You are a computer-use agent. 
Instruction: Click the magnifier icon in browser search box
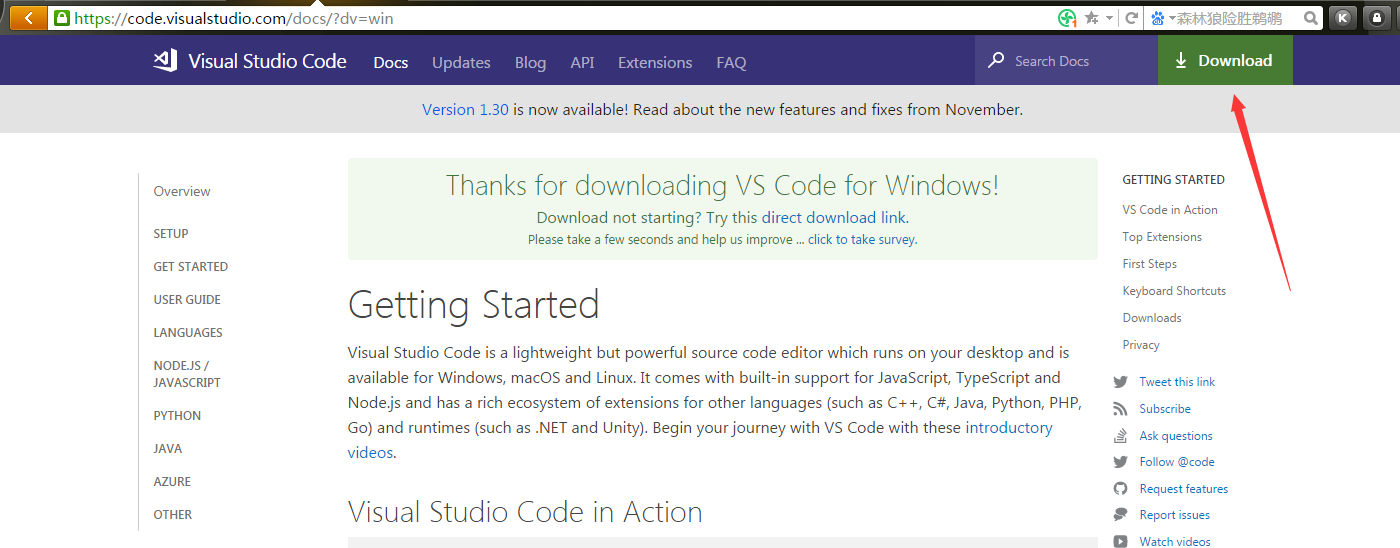click(1310, 18)
